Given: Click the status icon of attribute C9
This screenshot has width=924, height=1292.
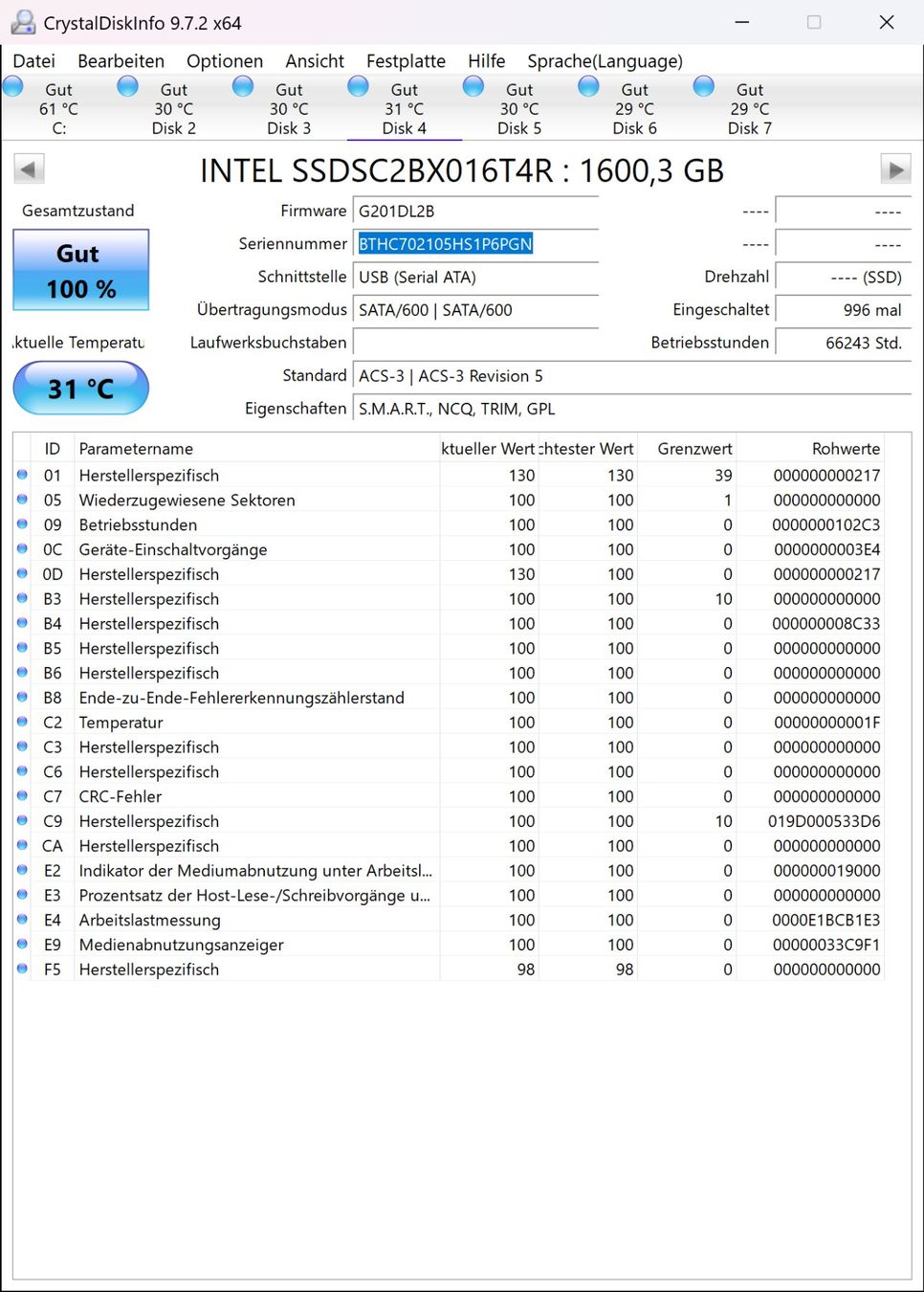Looking at the screenshot, I should [22, 821].
